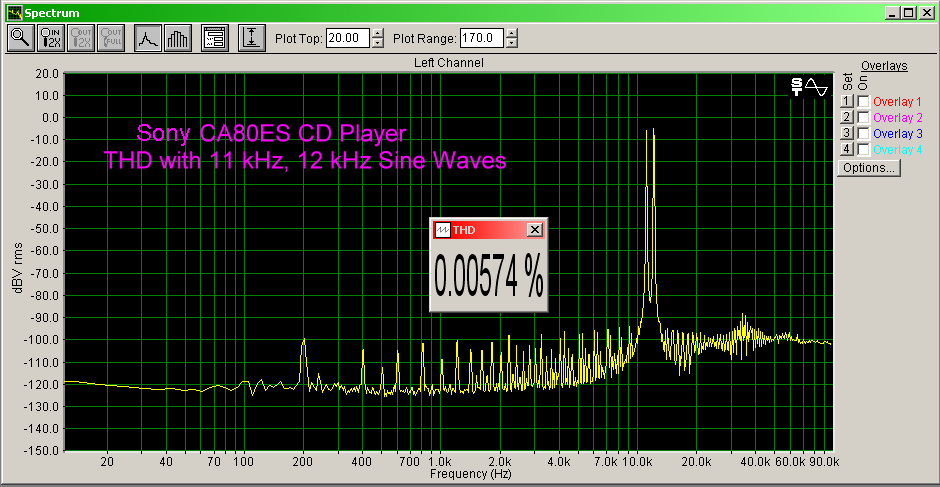The height and width of the screenshot is (487, 940).
Task: Open the Overlays Options dialog
Action: [868, 168]
